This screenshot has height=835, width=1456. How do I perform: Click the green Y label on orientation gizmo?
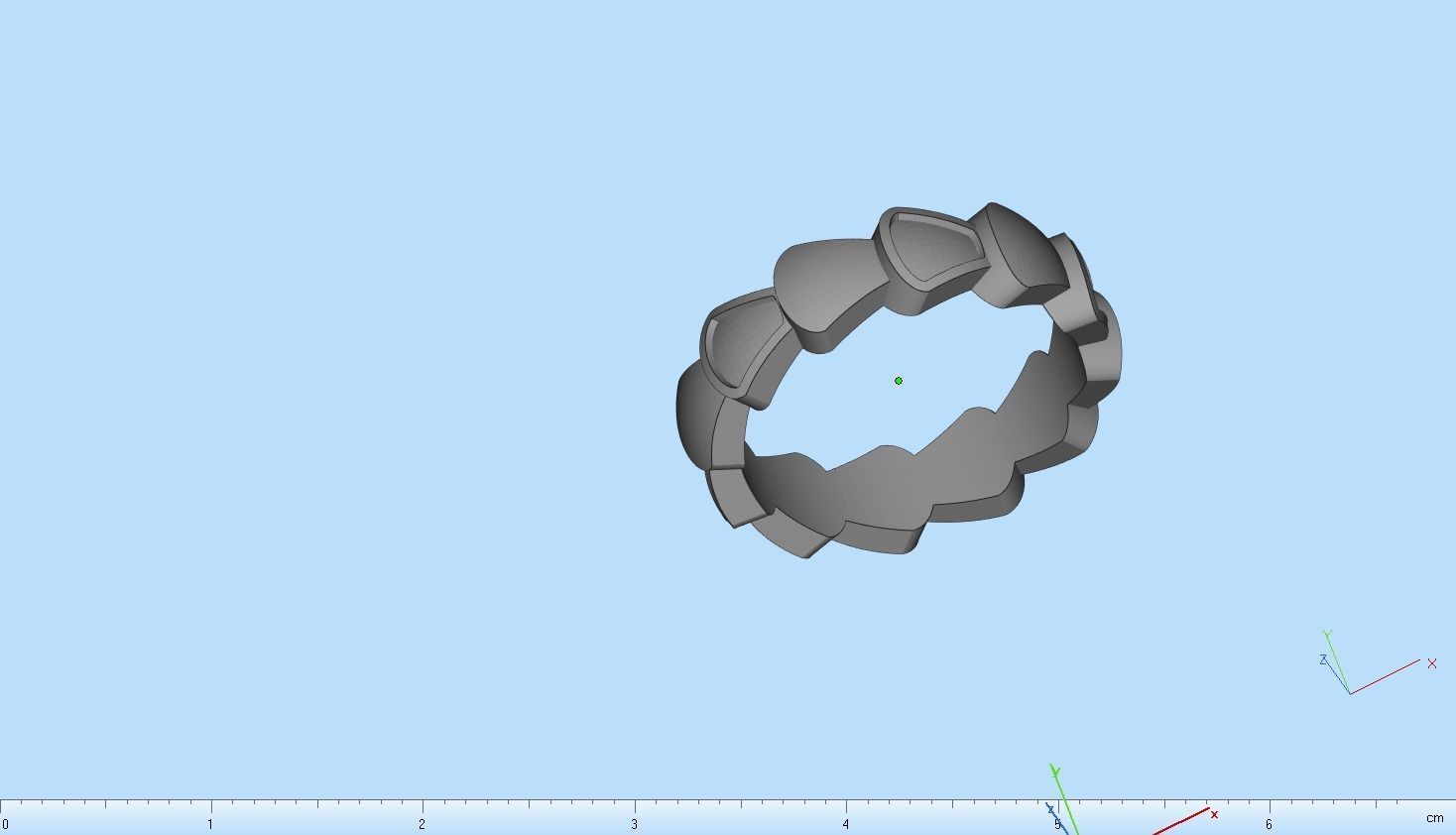pyautogui.click(x=1327, y=634)
